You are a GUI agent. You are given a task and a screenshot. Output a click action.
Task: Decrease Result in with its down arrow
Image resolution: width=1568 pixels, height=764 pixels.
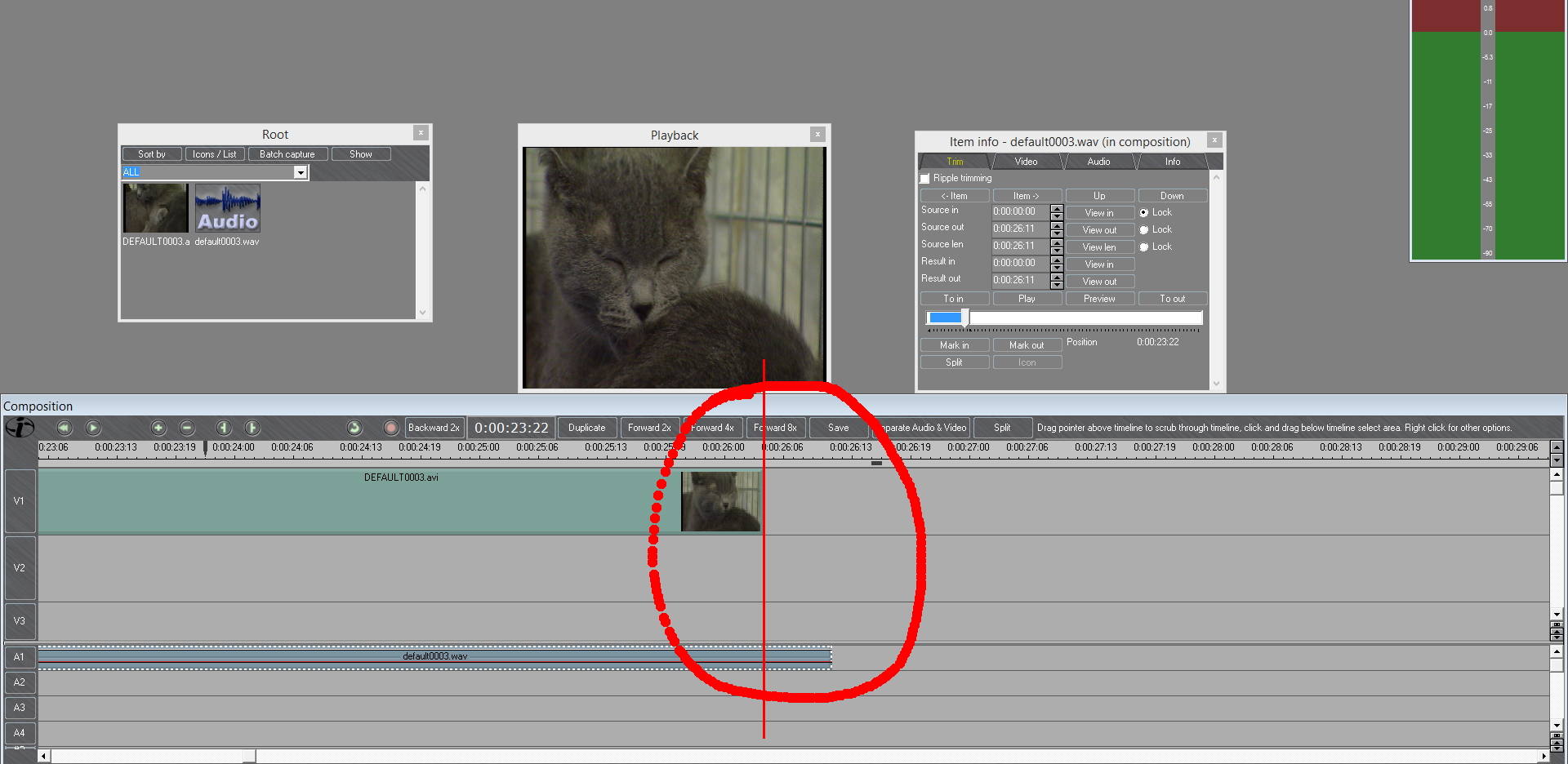click(x=1057, y=268)
